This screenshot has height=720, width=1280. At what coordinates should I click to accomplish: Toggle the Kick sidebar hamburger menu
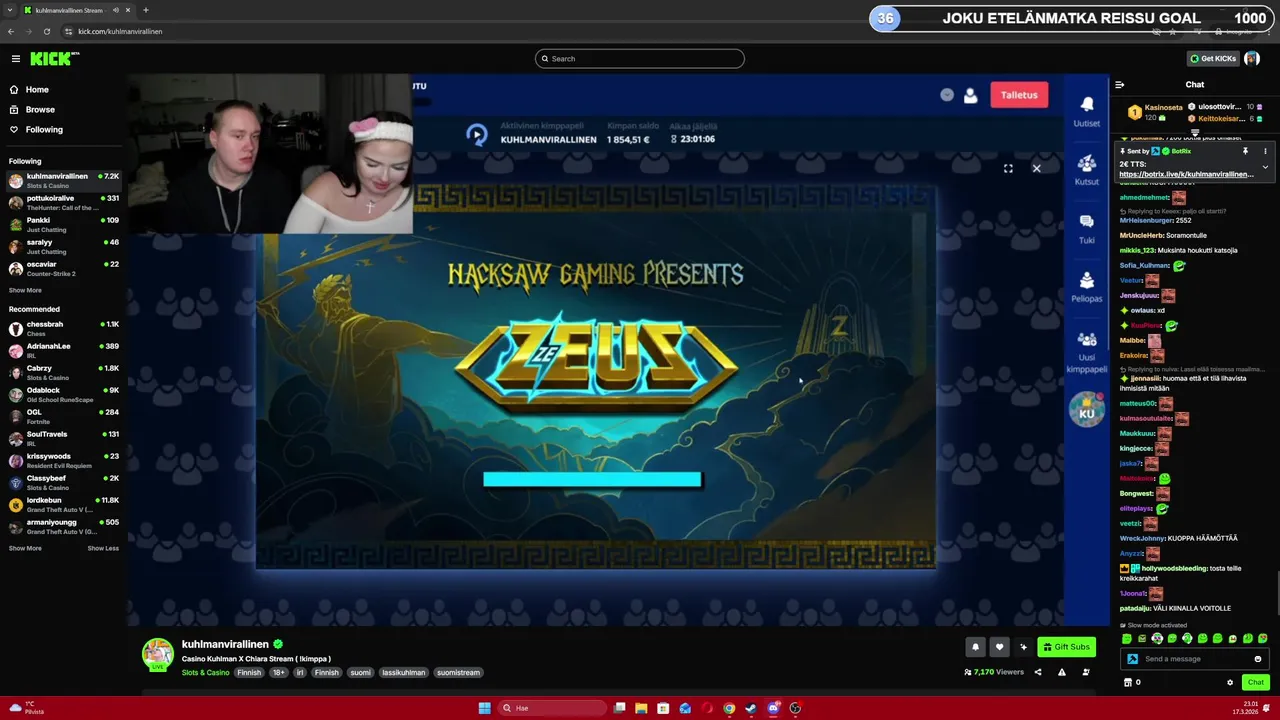tap(15, 59)
